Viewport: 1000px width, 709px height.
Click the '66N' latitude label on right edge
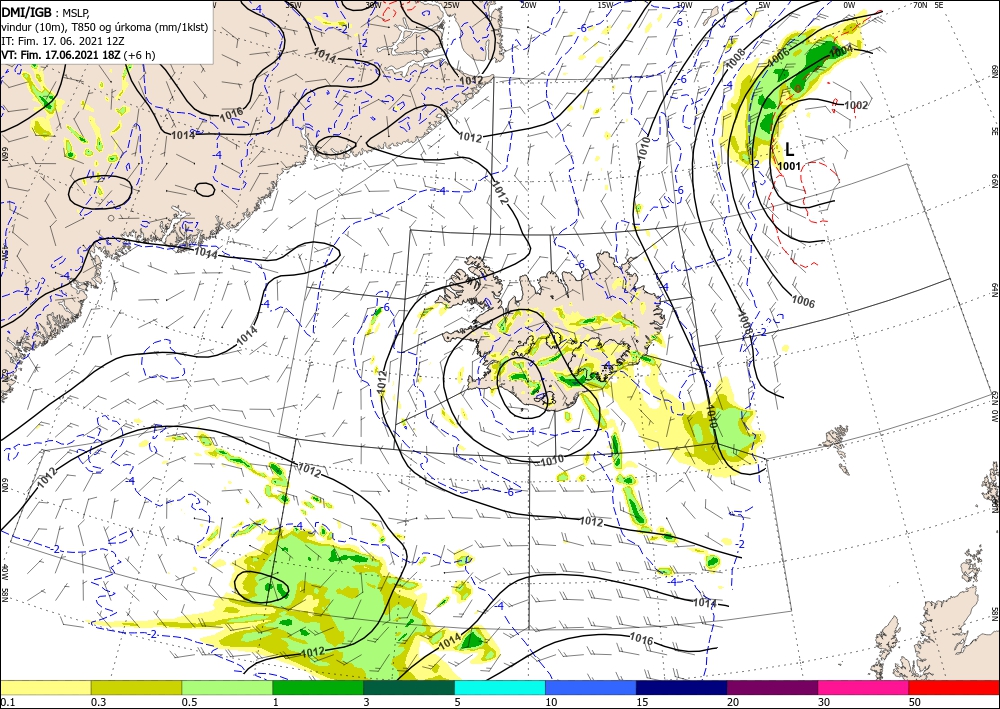[x=994, y=182]
